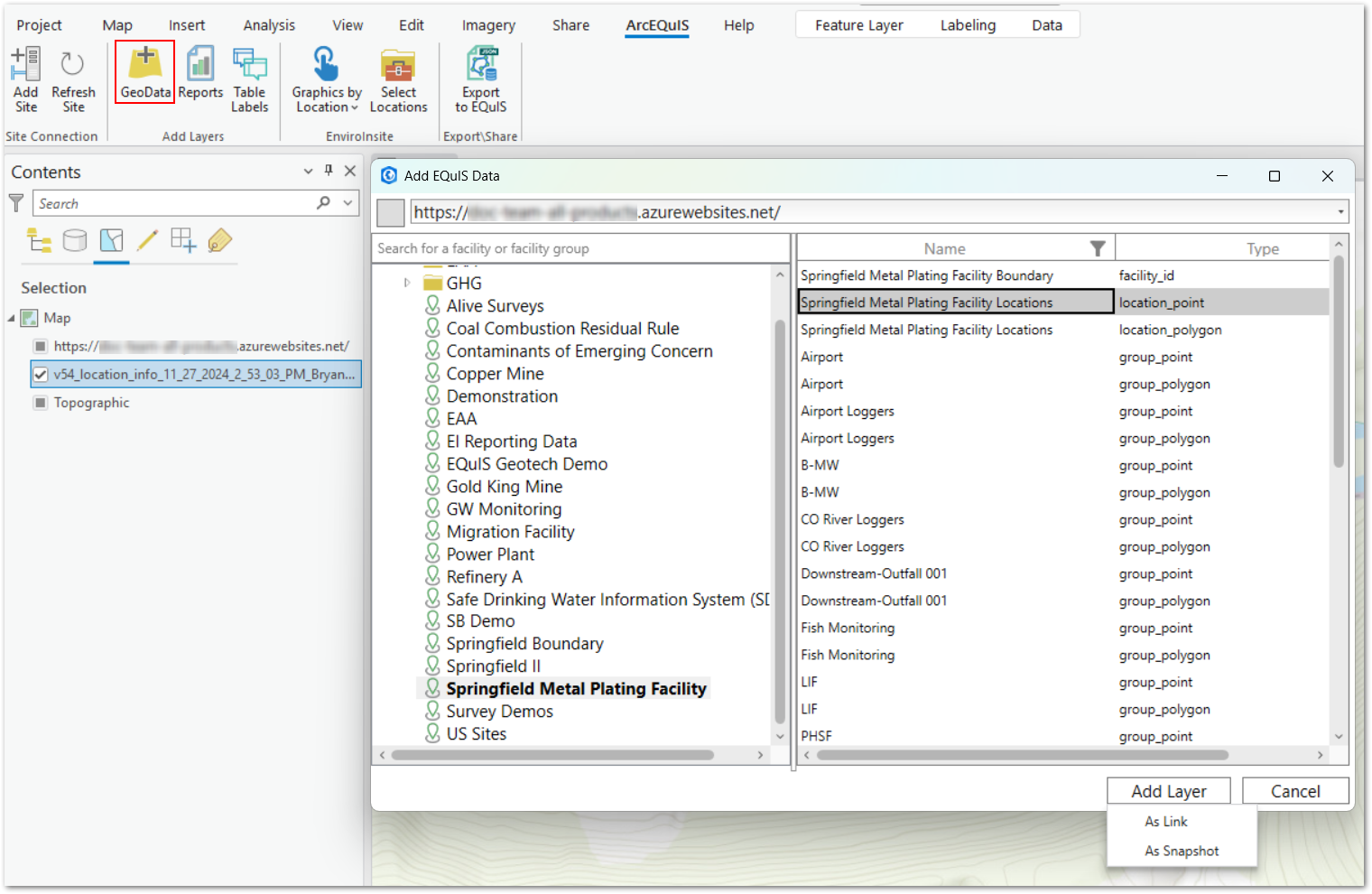This screenshot has width=1372, height=894.
Task: Select Coal Combustion Residual Rule facility
Action: click(x=562, y=329)
